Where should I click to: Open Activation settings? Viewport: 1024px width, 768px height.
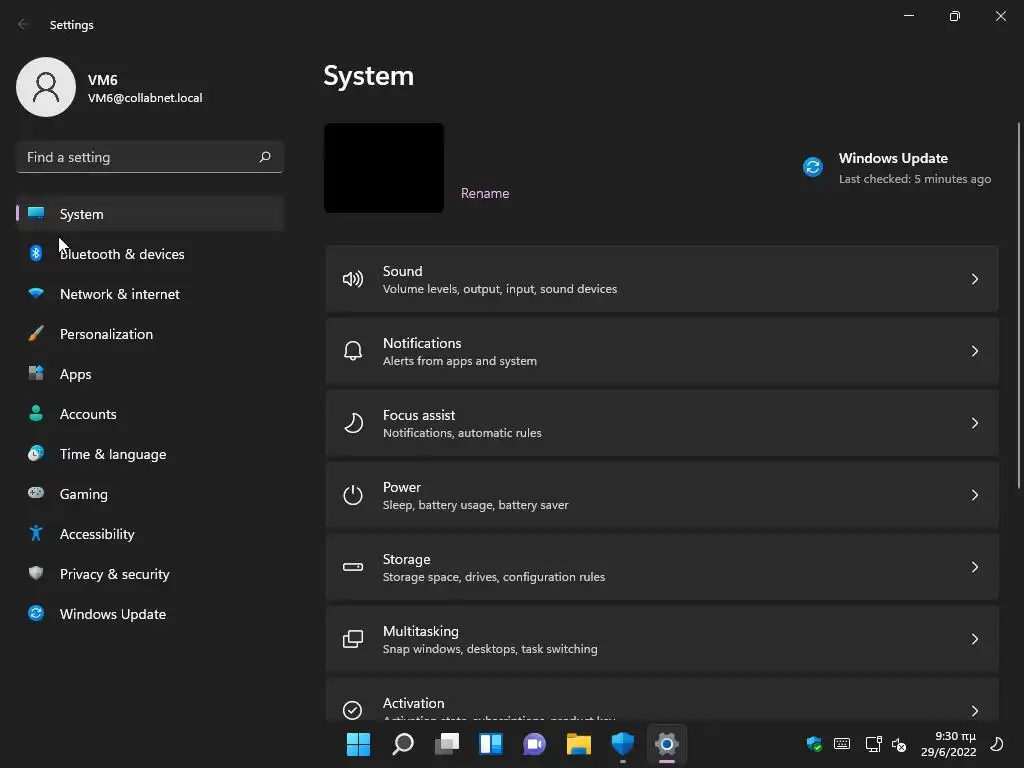click(x=662, y=699)
